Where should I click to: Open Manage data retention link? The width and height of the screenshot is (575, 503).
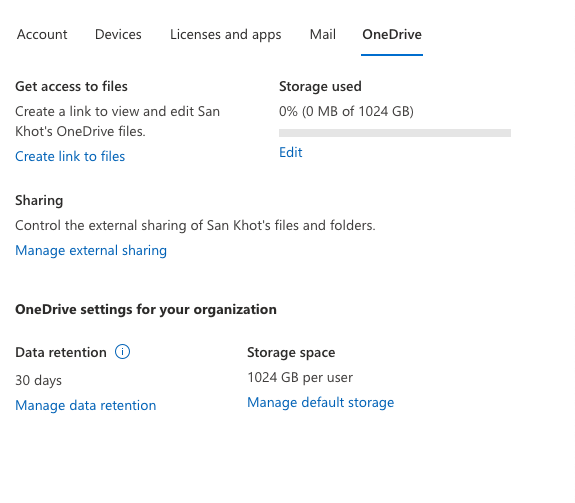pos(86,405)
